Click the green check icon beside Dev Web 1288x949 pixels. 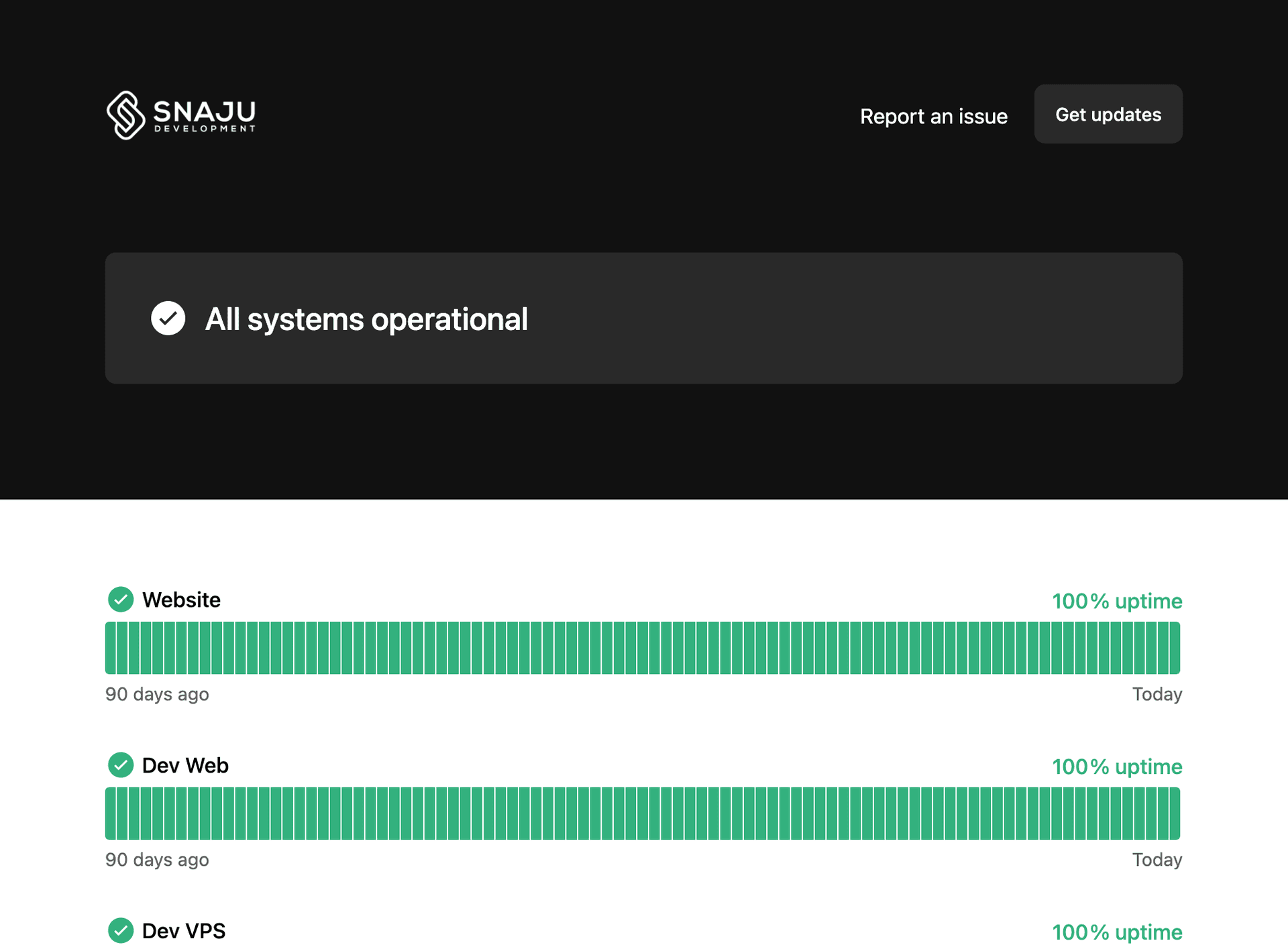pyautogui.click(x=121, y=765)
